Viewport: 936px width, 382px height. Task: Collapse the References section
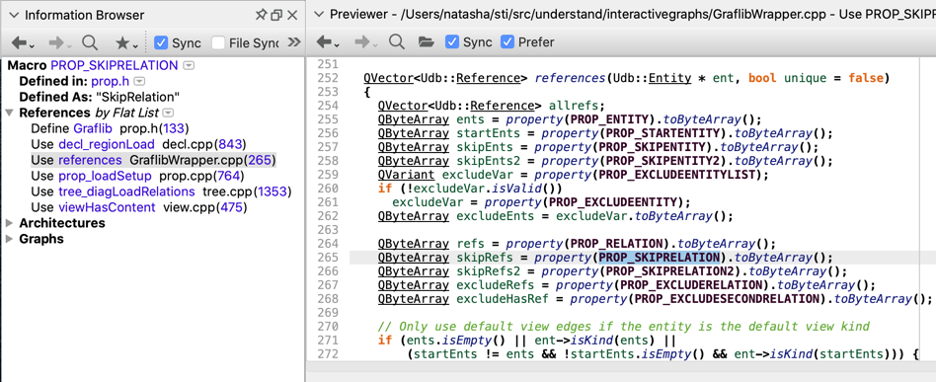pyautogui.click(x=10, y=113)
